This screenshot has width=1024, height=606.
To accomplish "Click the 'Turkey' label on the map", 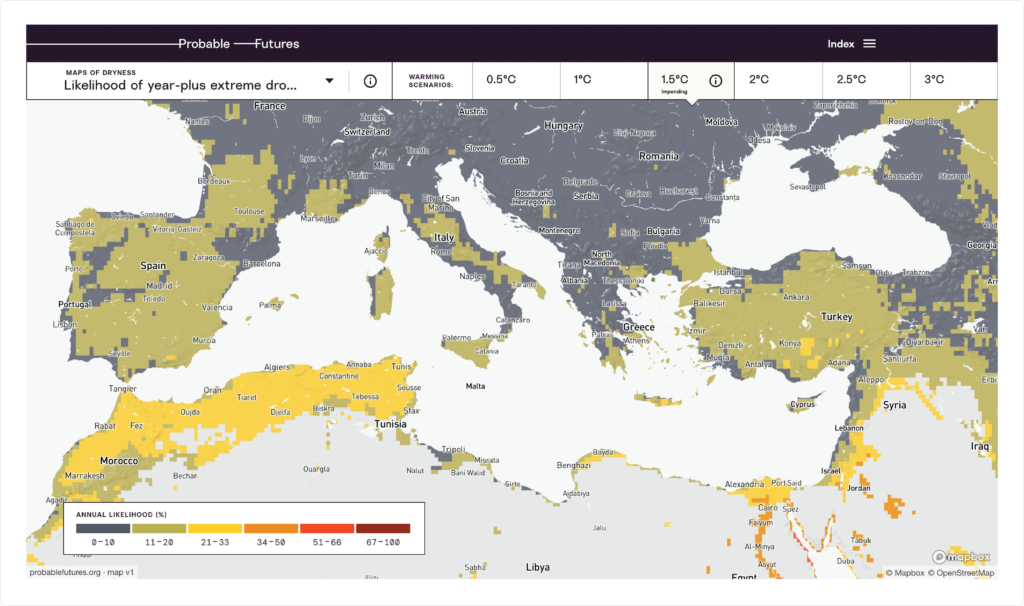I will [837, 317].
